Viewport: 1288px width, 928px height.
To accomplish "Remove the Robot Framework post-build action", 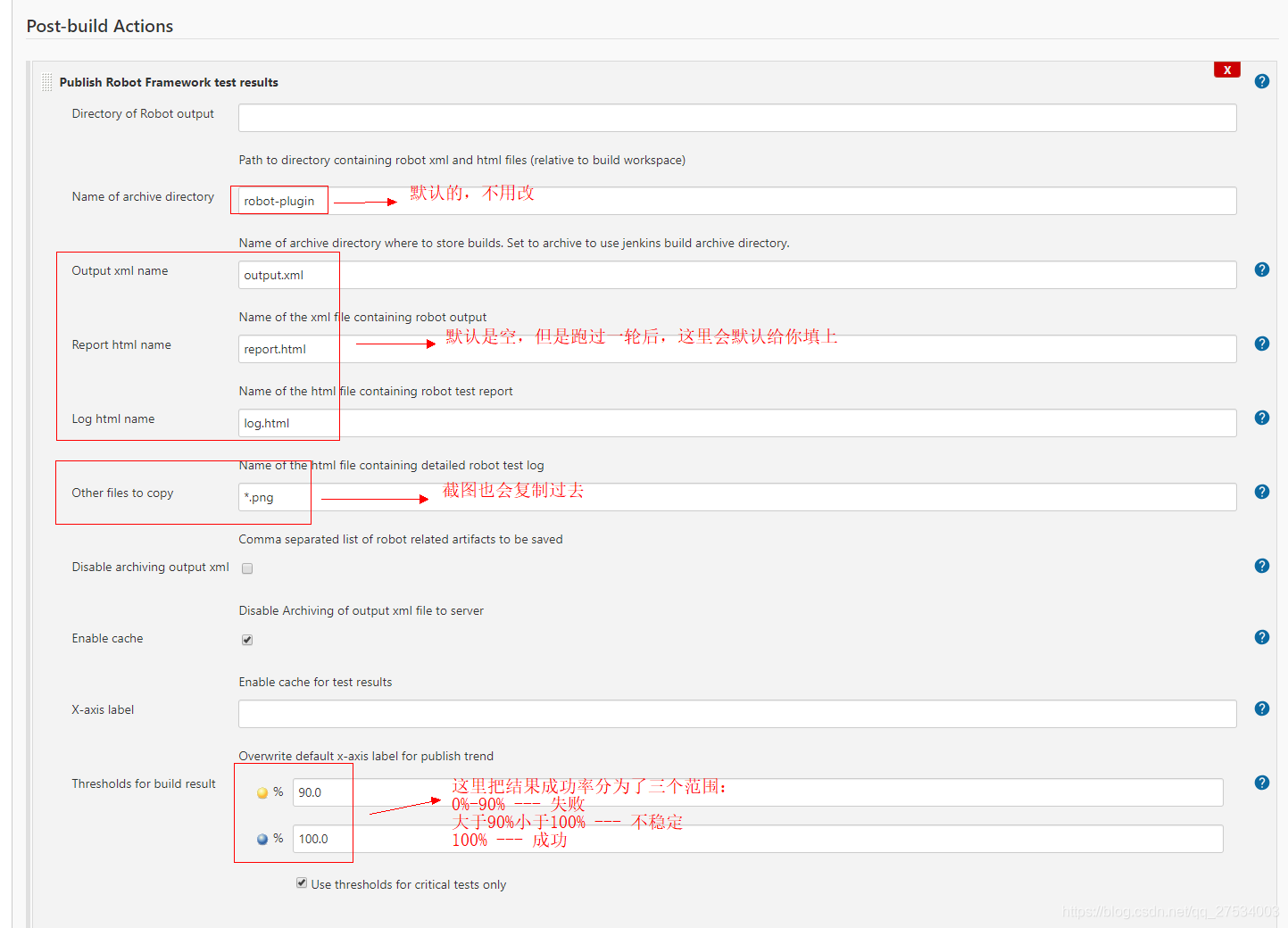I will click(x=1226, y=69).
